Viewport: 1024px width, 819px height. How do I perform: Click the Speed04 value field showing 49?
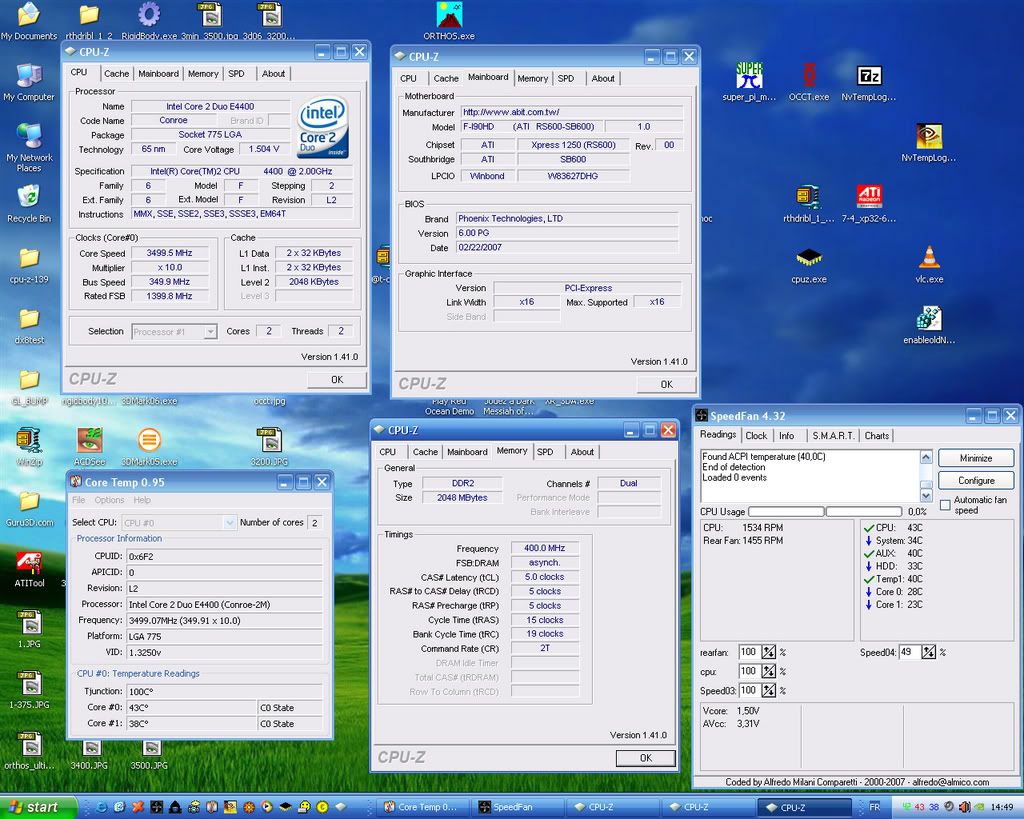910,652
